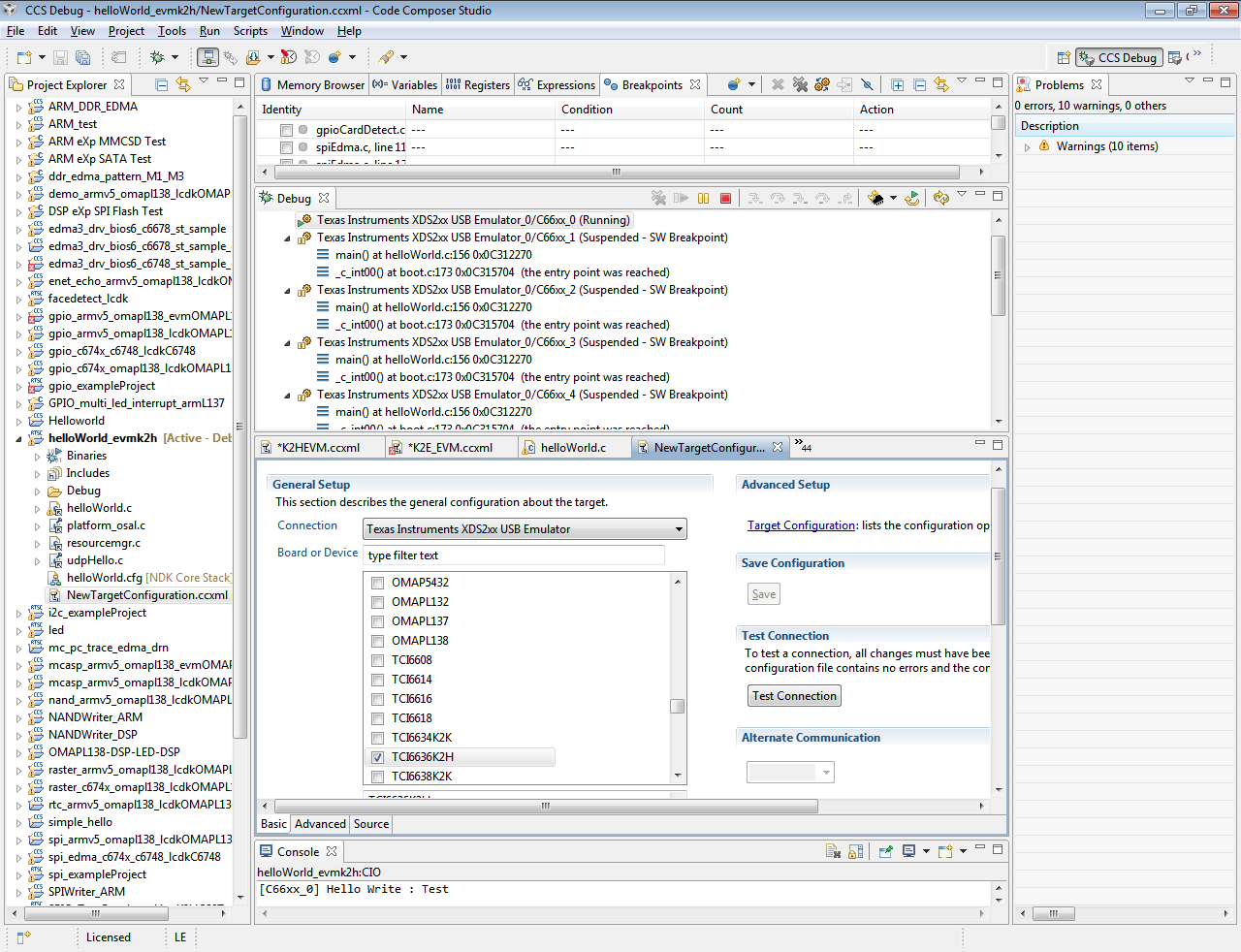Click the Save configuration button

pos(764,594)
